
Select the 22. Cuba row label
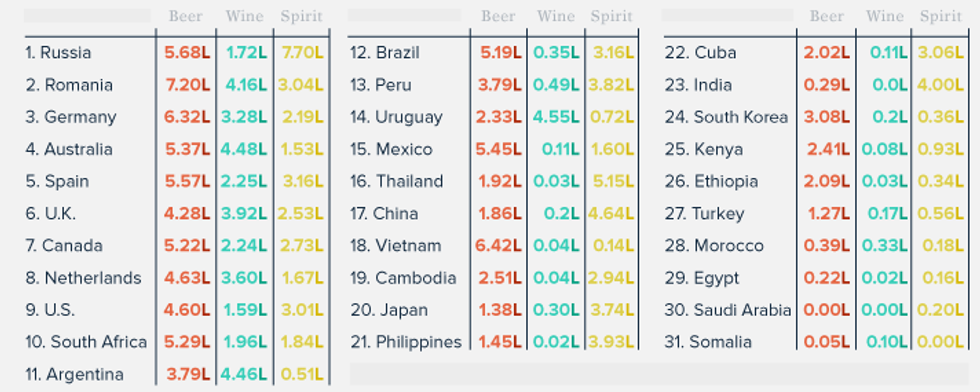(x=701, y=53)
